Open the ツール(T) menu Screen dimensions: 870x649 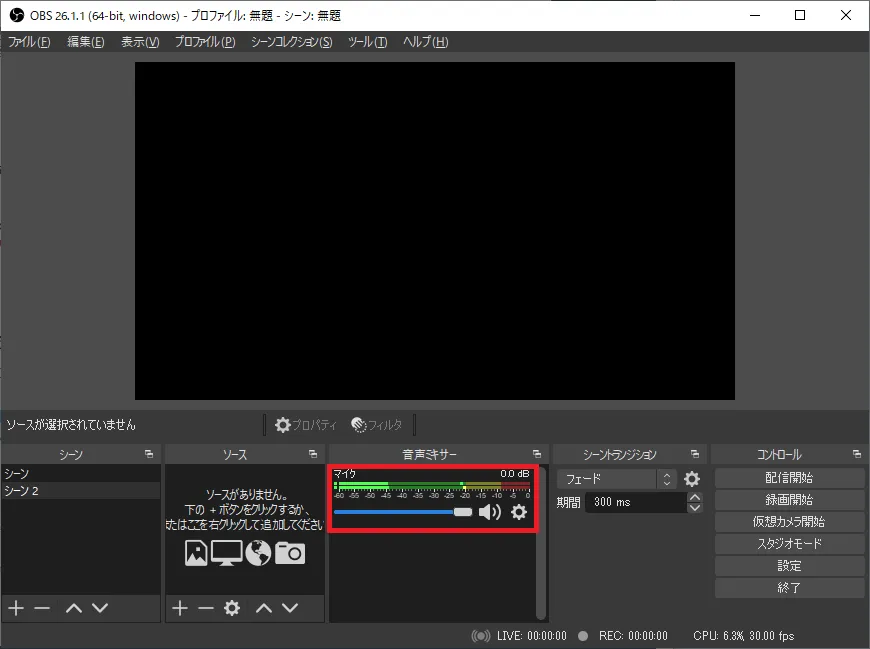click(367, 42)
